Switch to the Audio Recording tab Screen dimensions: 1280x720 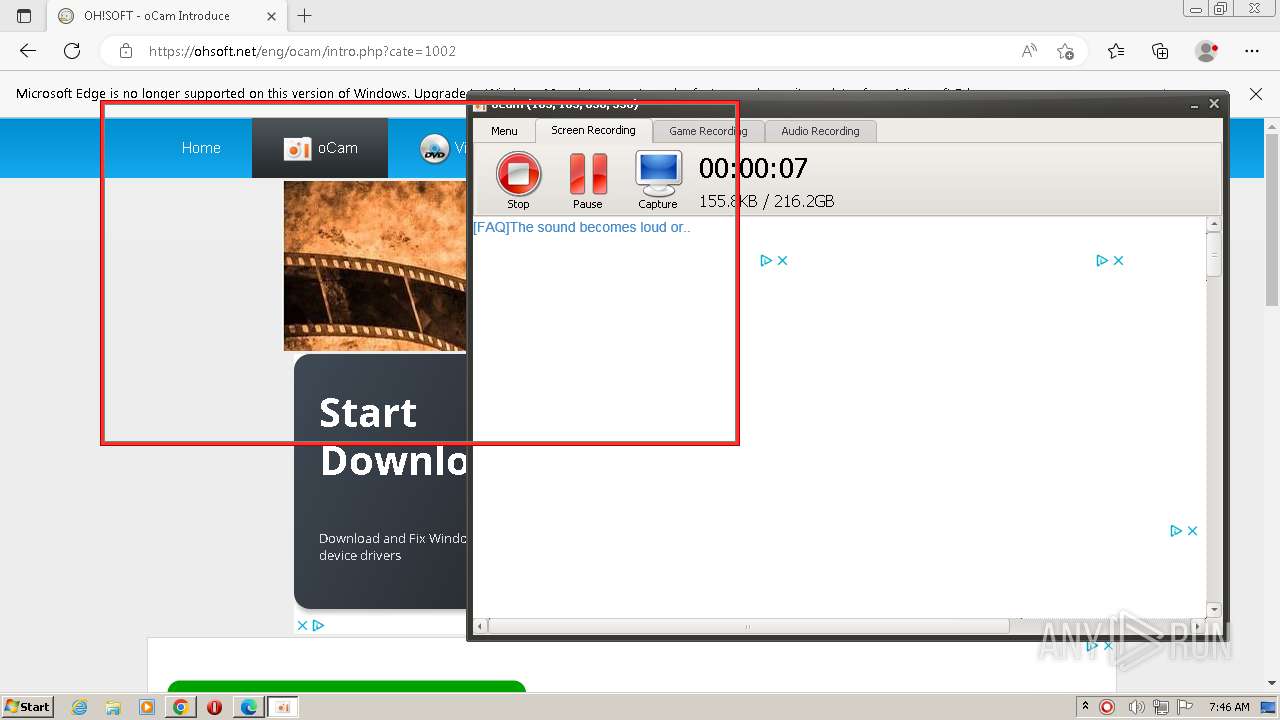(820, 131)
